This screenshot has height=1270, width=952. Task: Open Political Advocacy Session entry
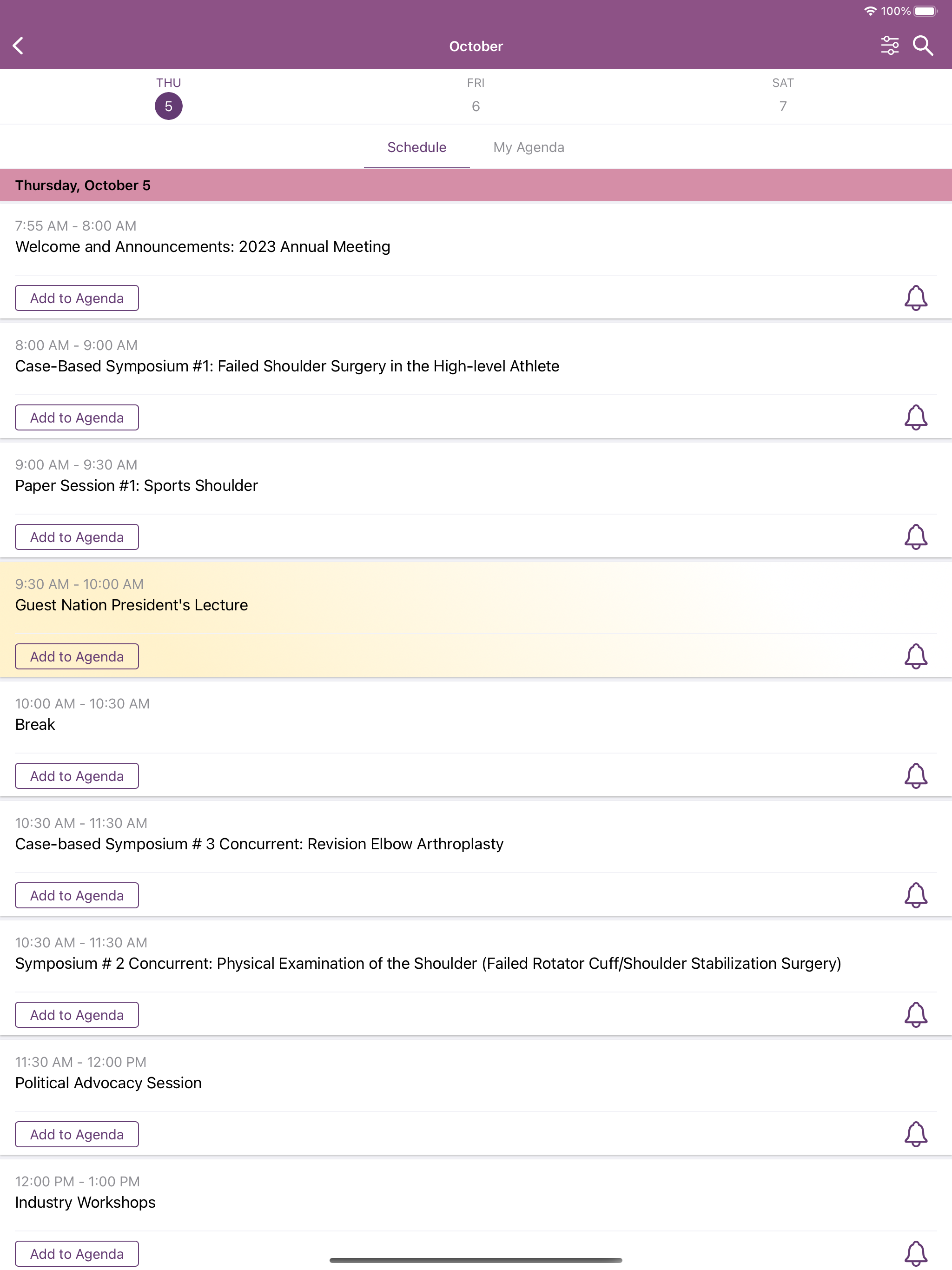pos(108,1083)
